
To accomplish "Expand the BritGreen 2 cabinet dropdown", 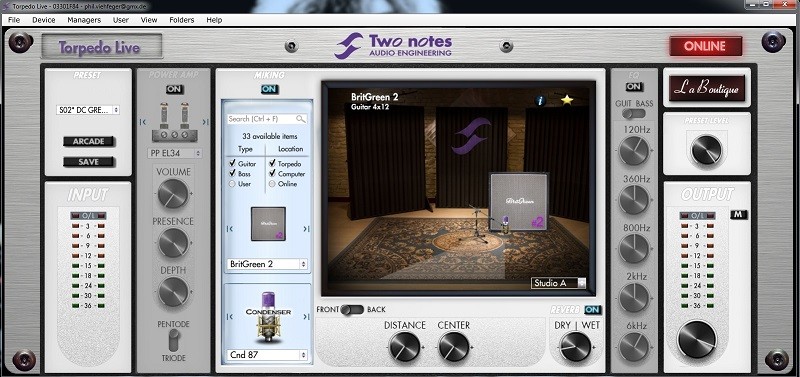I will pos(267,264).
